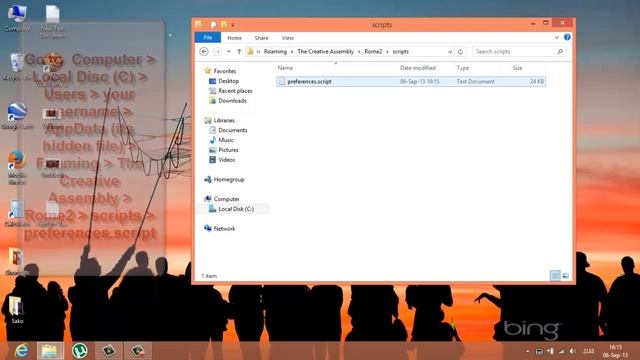The height and width of the screenshot is (360, 640).
Task: Select the Google Earth desktop icon
Action: coord(17,116)
